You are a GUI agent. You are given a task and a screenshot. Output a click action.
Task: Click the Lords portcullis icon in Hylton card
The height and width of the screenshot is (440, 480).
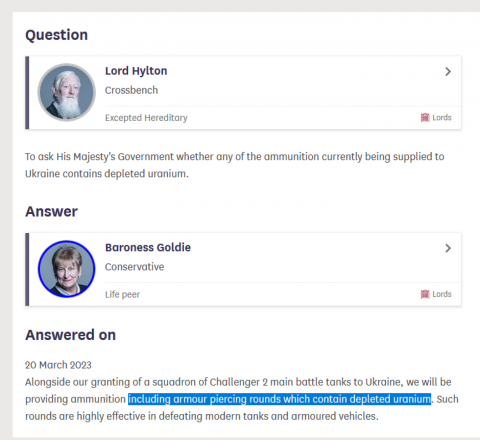(425, 117)
